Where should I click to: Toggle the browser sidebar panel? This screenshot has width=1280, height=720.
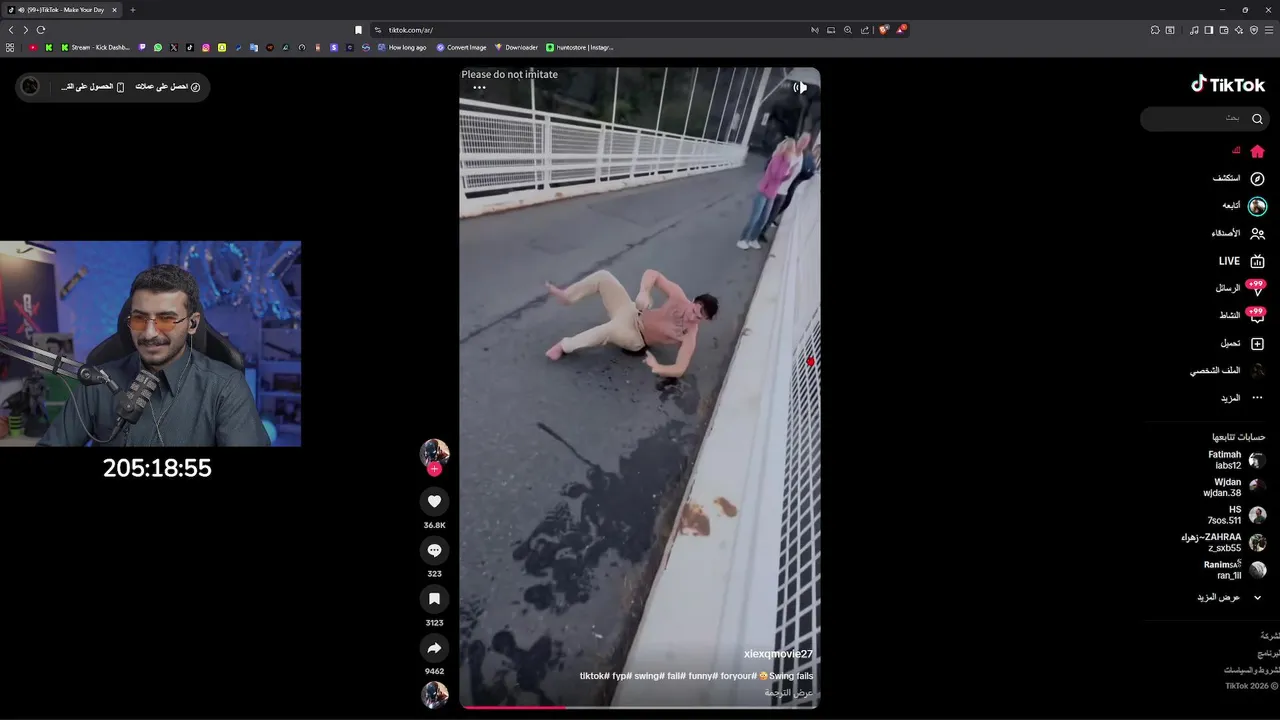pyautogui.click(x=1209, y=30)
